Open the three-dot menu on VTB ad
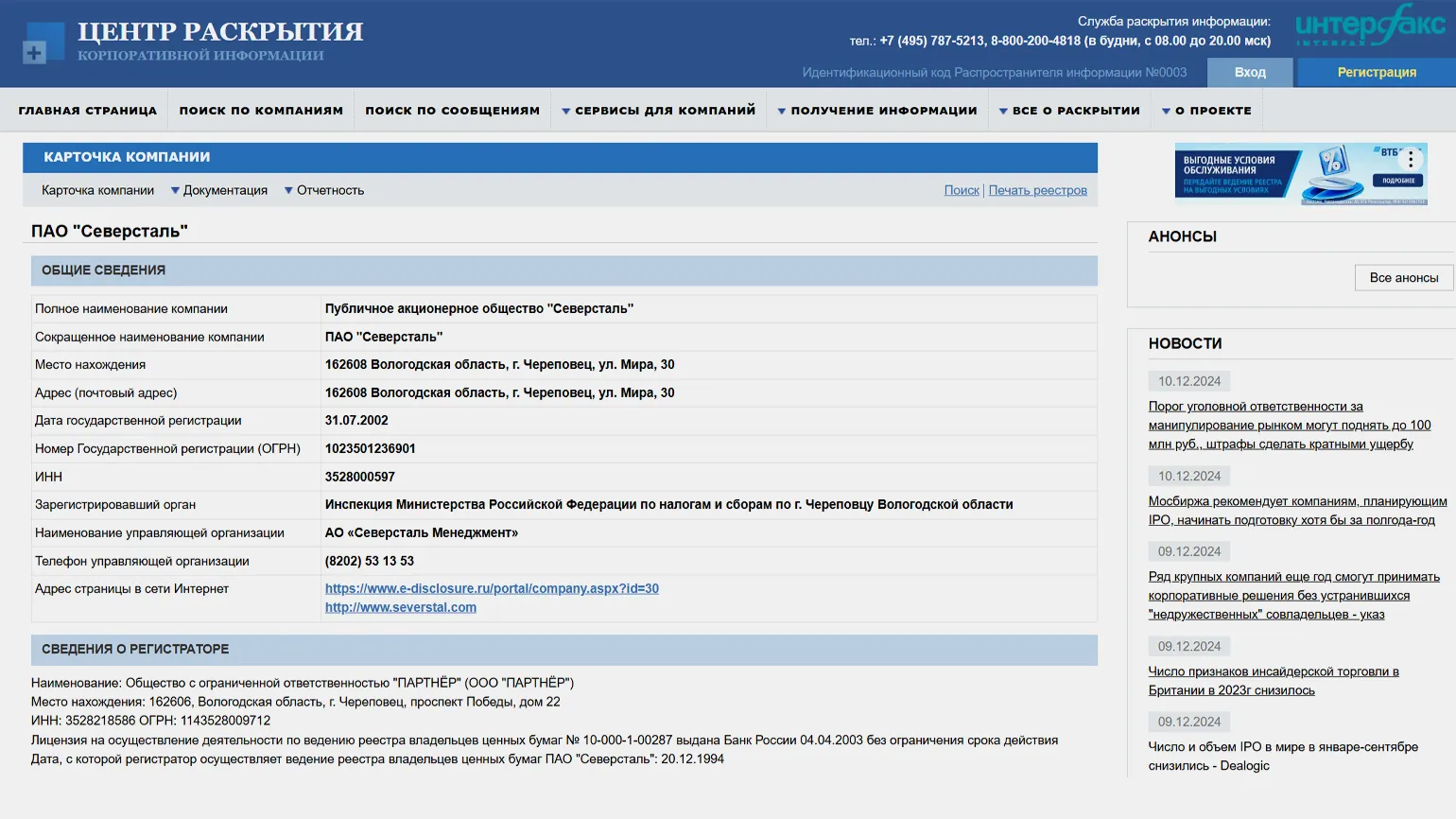The width and height of the screenshot is (1456, 819). coord(1410,160)
